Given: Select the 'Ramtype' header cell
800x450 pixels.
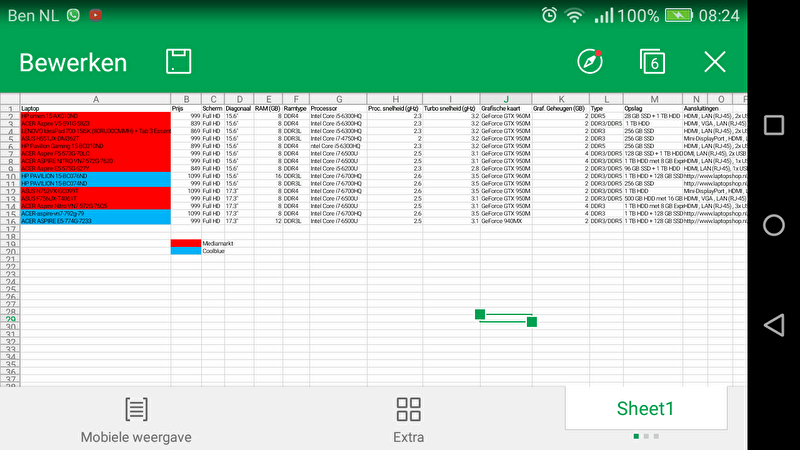Looking at the screenshot, I should 296,108.
